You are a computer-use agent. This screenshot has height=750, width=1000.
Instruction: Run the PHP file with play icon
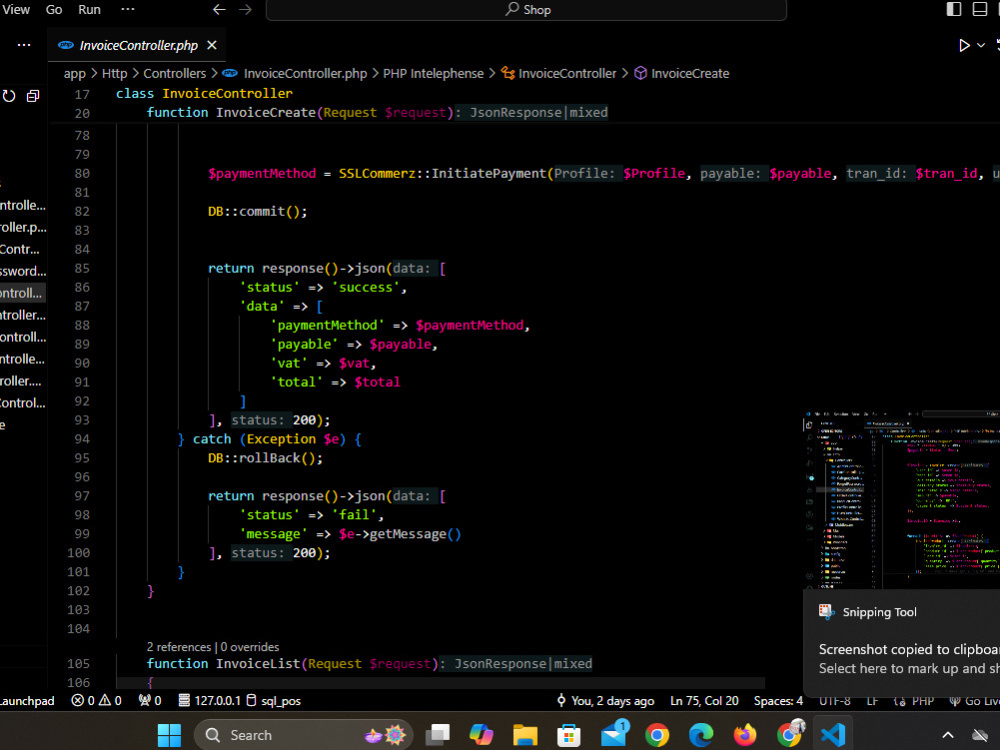pyautogui.click(x=964, y=45)
